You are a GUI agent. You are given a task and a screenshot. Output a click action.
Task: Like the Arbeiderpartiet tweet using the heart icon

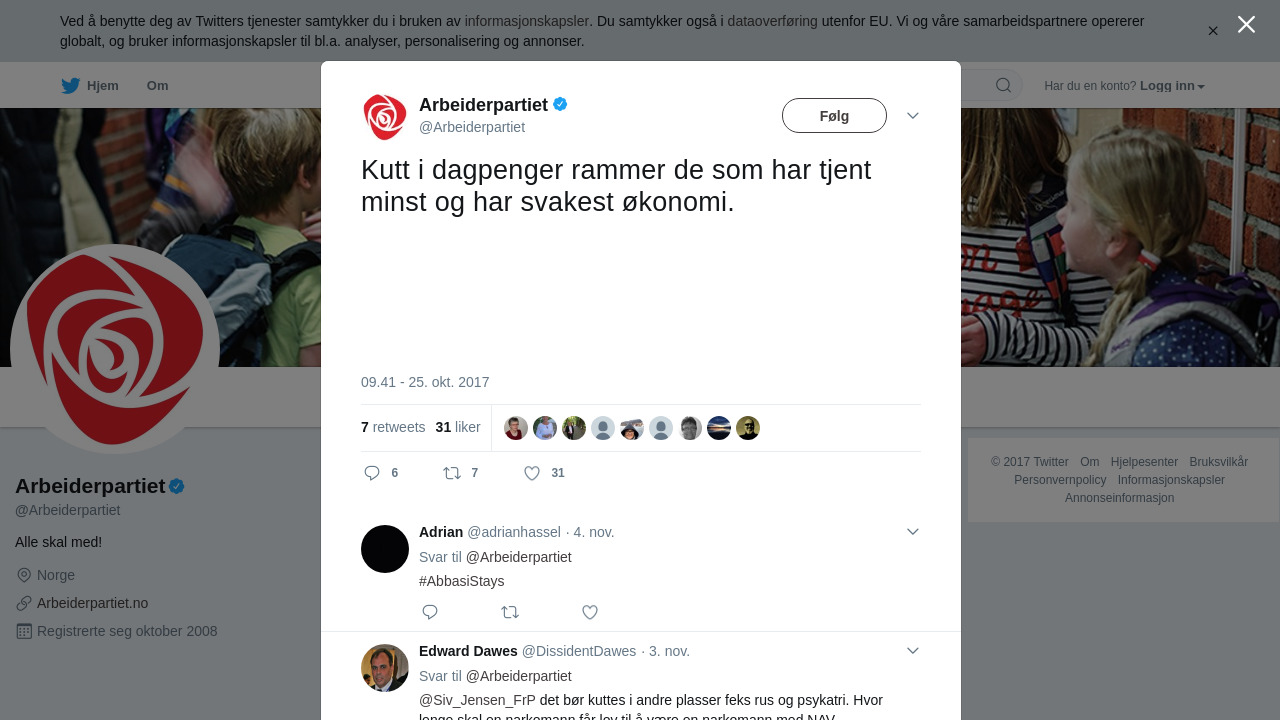point(532,473)
